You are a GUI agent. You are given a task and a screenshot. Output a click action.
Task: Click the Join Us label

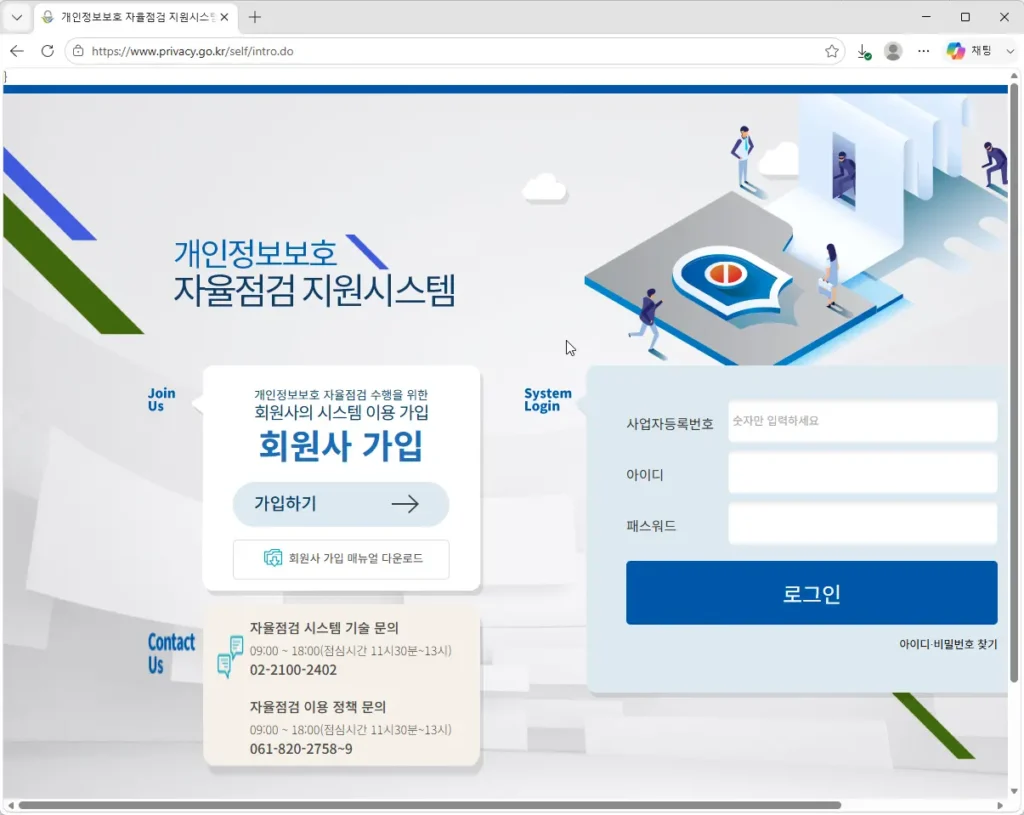pos(161,400)
